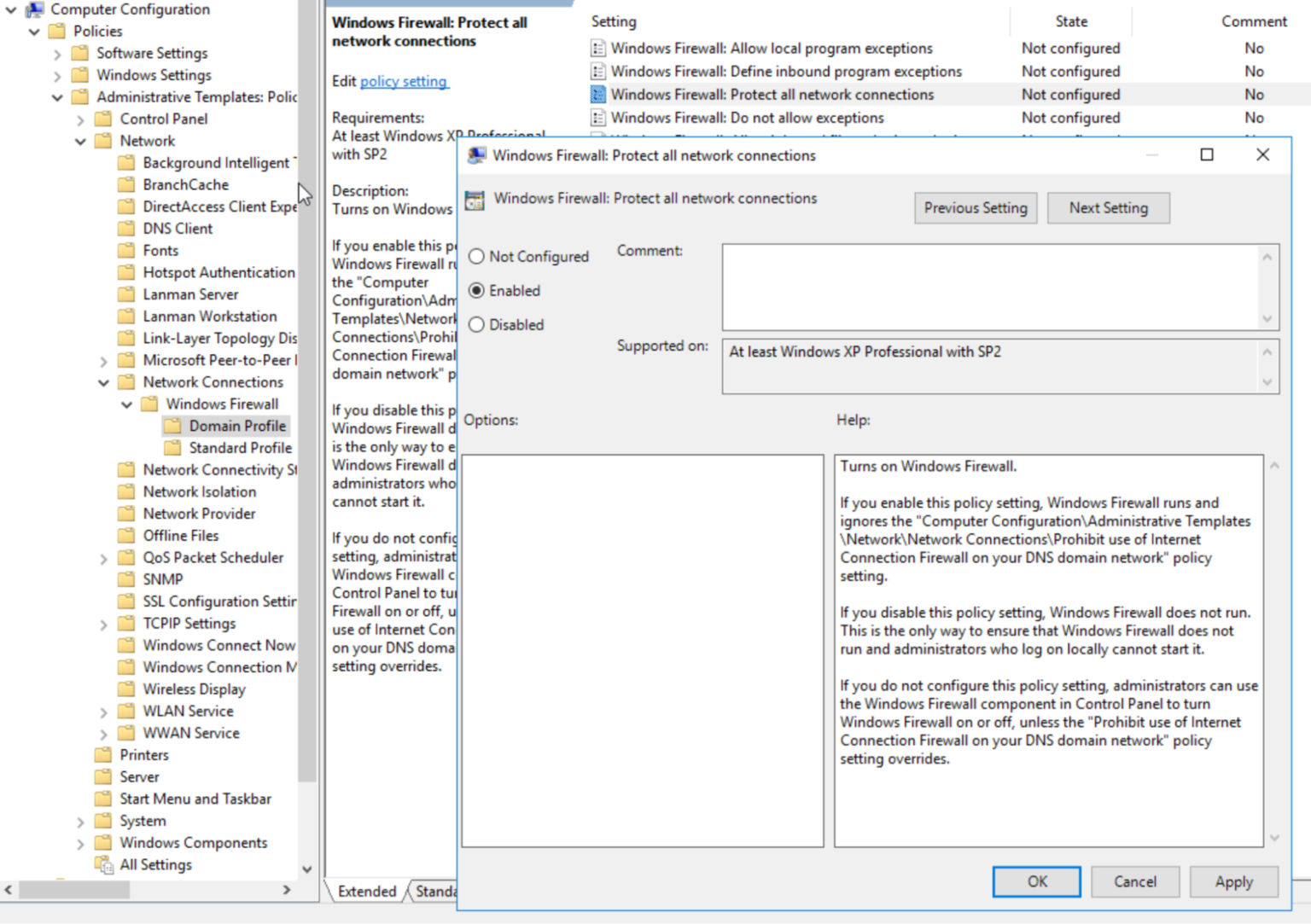
Task: Click the "Define inbound program exceptions" setting icon
Action: pyautogui.click(x=597, y=72)
